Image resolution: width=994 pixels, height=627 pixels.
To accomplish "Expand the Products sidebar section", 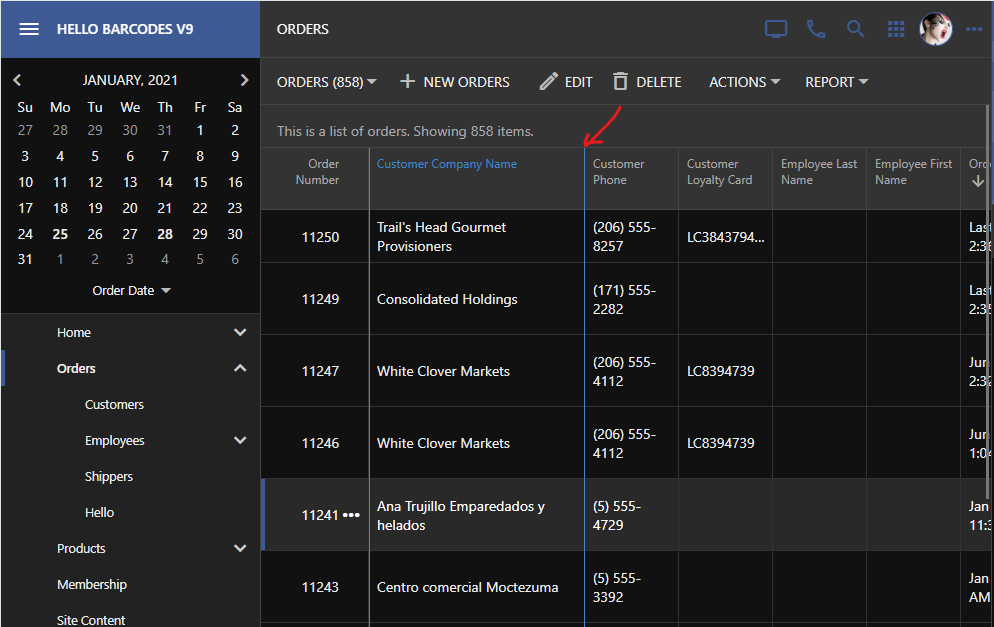I will (x=240, y=548).
